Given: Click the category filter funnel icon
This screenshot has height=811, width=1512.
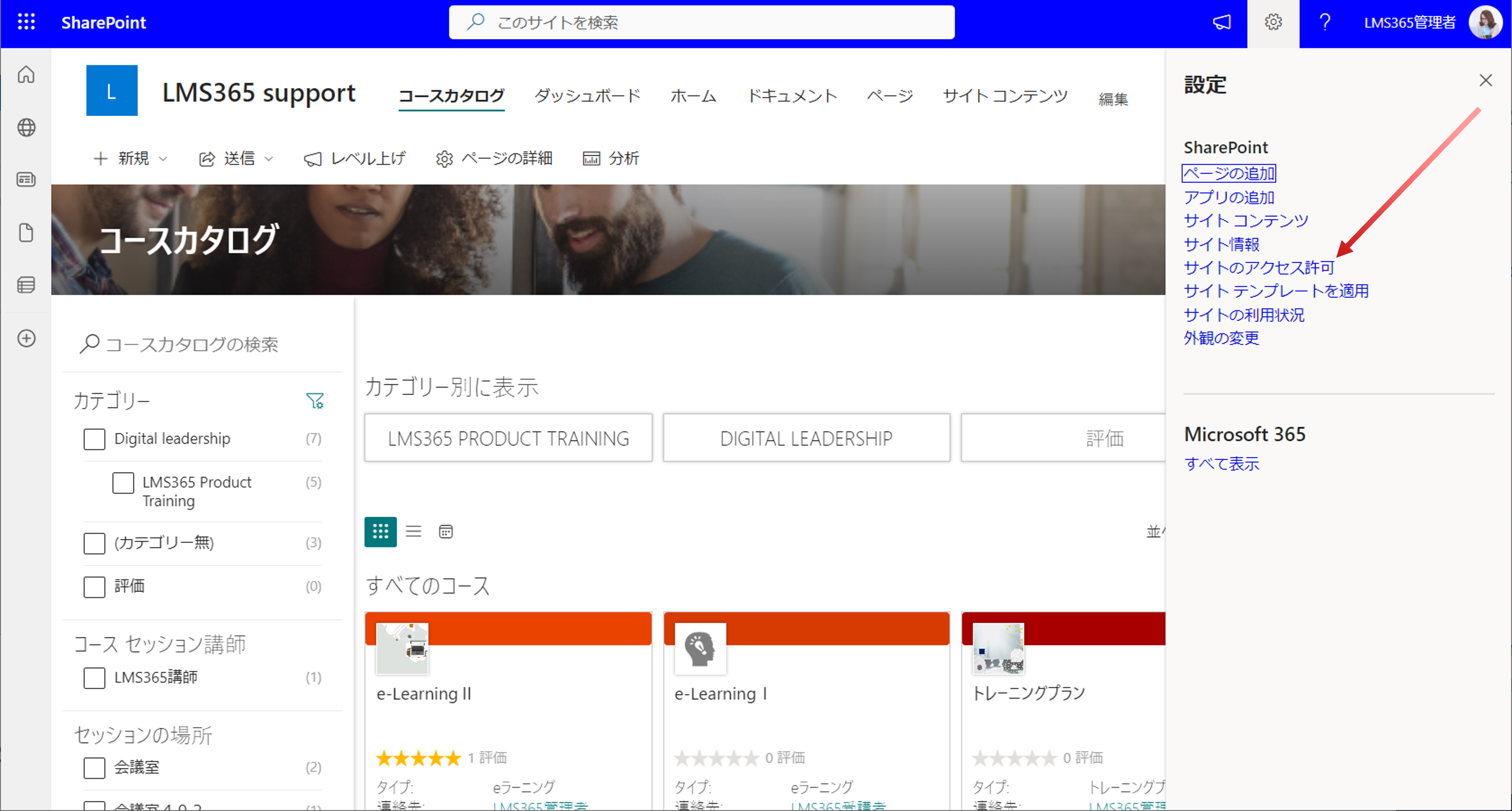Looking at the screenshot, I should (315, 401).
